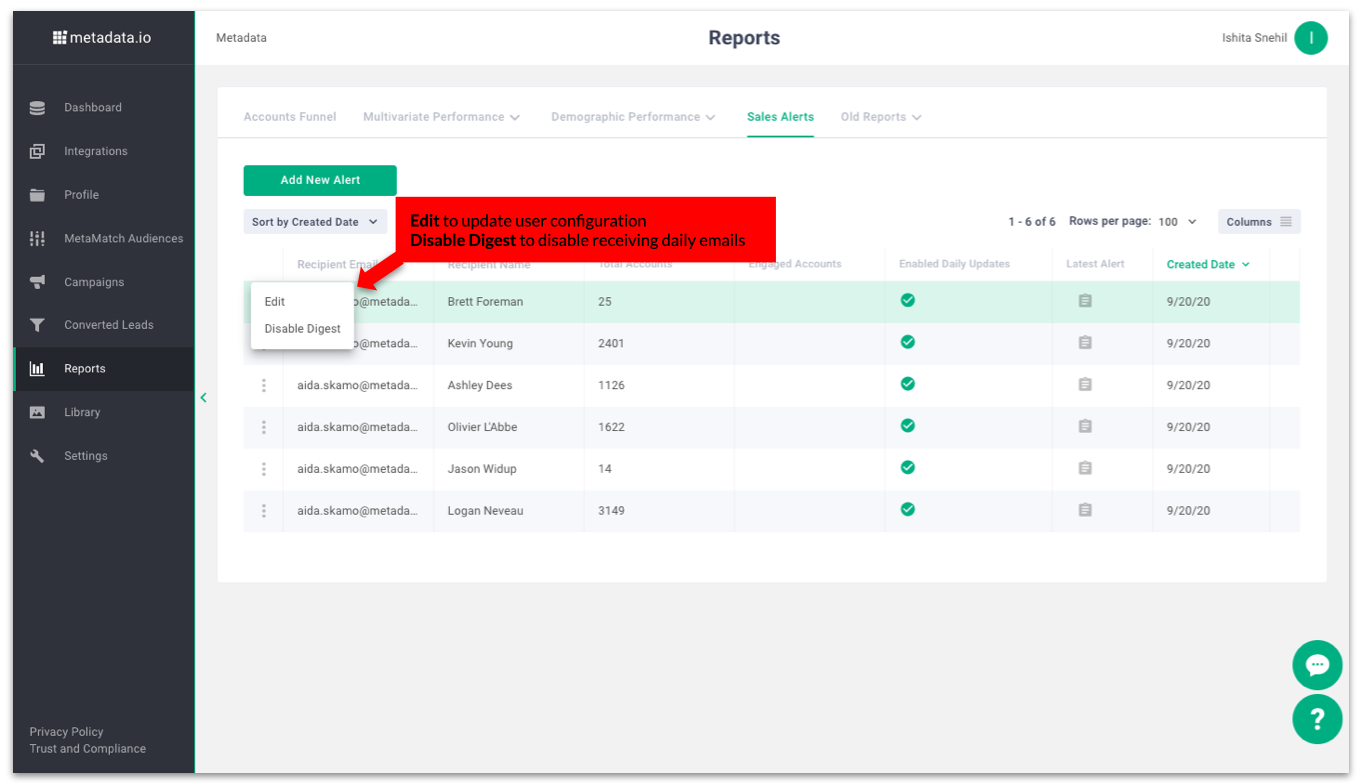Image resolution: width=1364 pixels, height=783 pixels.
Task: Switch to Accounts Funnel tab
Action: (x=290, y=117)
